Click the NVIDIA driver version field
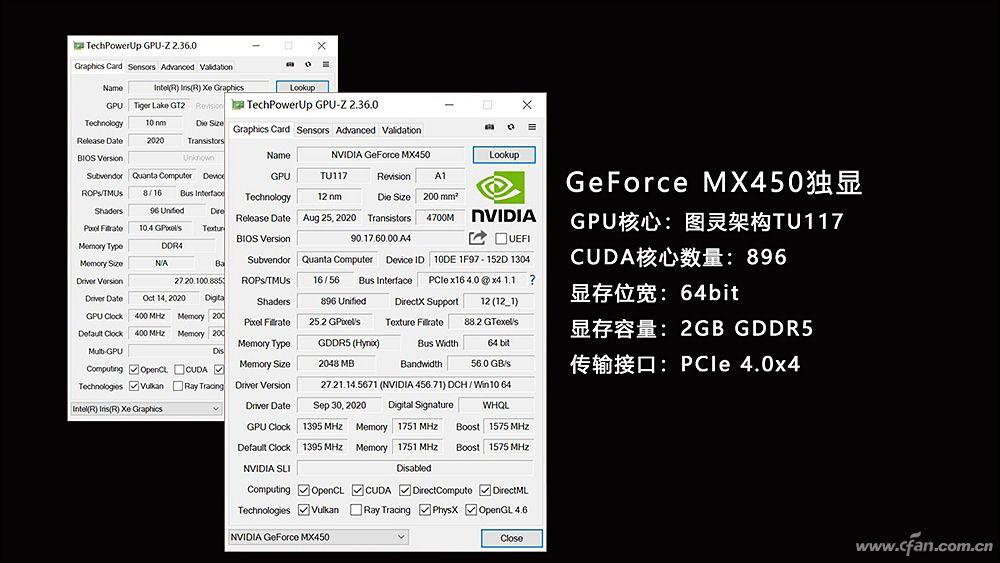 point(416,384)
